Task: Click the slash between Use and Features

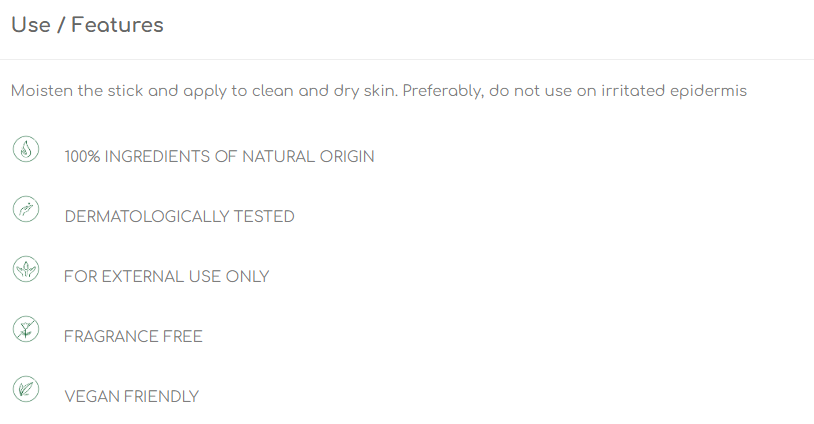Action: point(61,25)
